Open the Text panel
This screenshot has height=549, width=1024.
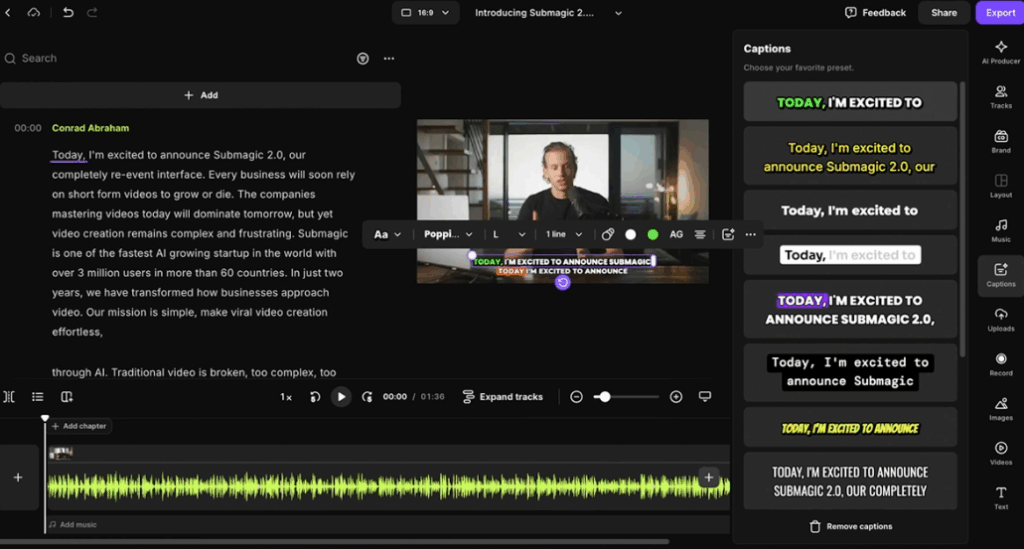point(1000,497)
